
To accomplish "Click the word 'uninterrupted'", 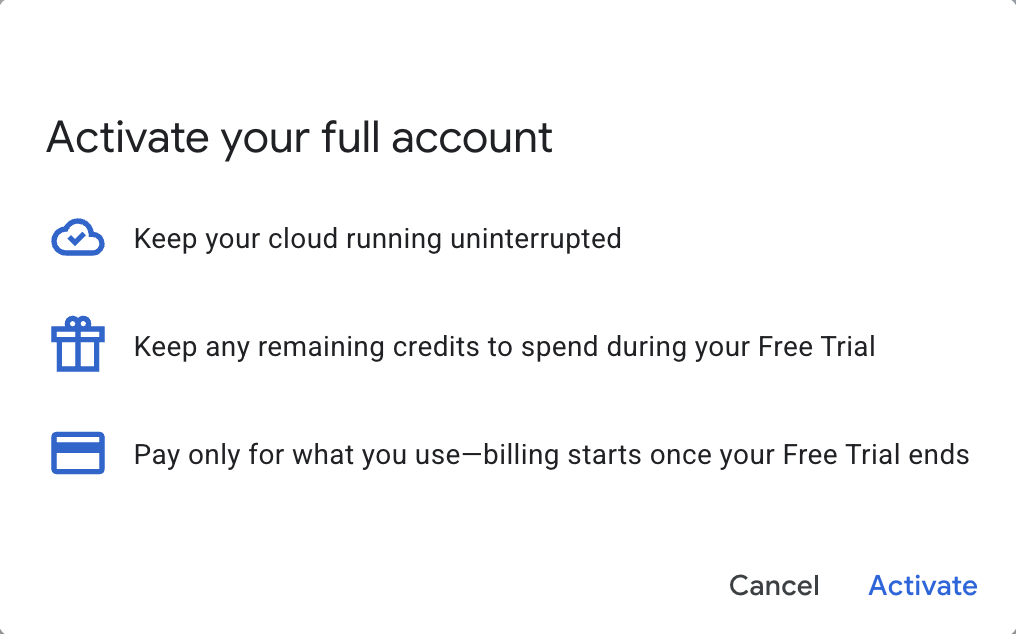I will click(535, 239).
